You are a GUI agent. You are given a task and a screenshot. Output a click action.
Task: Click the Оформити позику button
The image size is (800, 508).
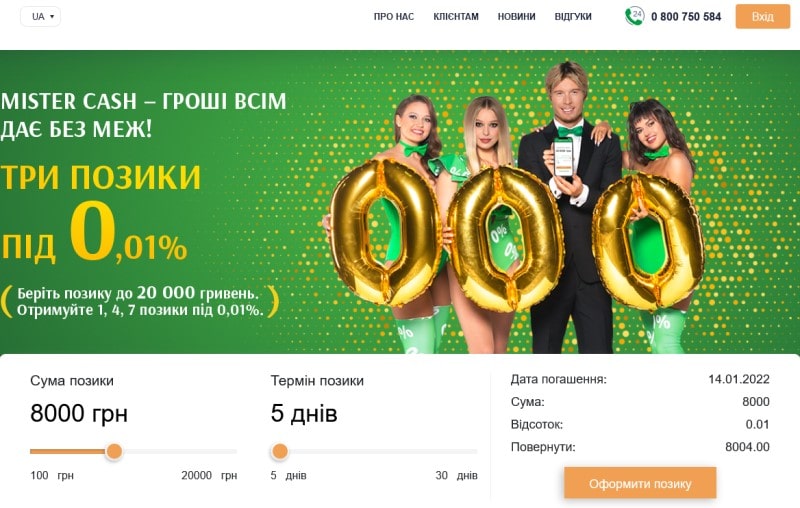tap(640, 483)
